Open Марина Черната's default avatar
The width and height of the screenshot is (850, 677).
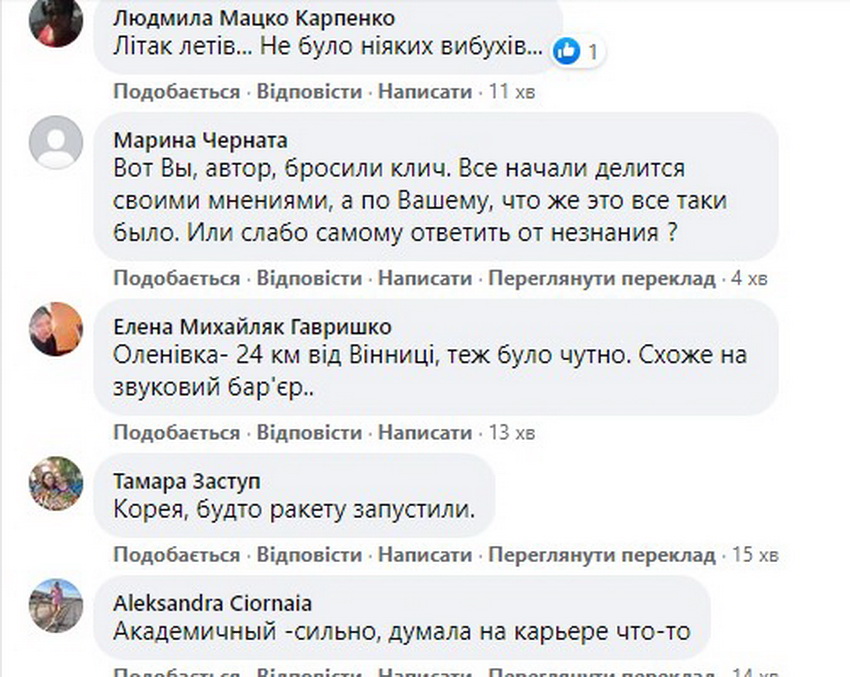point(56,141)
